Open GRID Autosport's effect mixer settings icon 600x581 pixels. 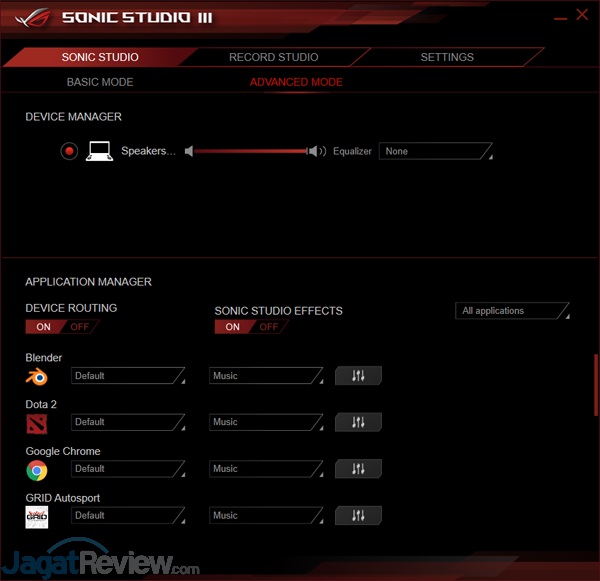click(x=358, y=516)
